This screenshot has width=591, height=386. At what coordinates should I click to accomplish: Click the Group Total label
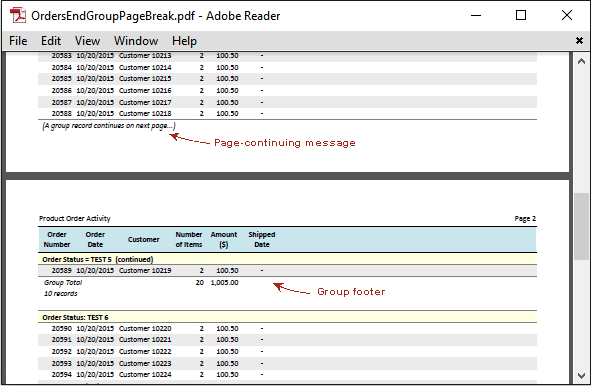click(x=63, y=283)
